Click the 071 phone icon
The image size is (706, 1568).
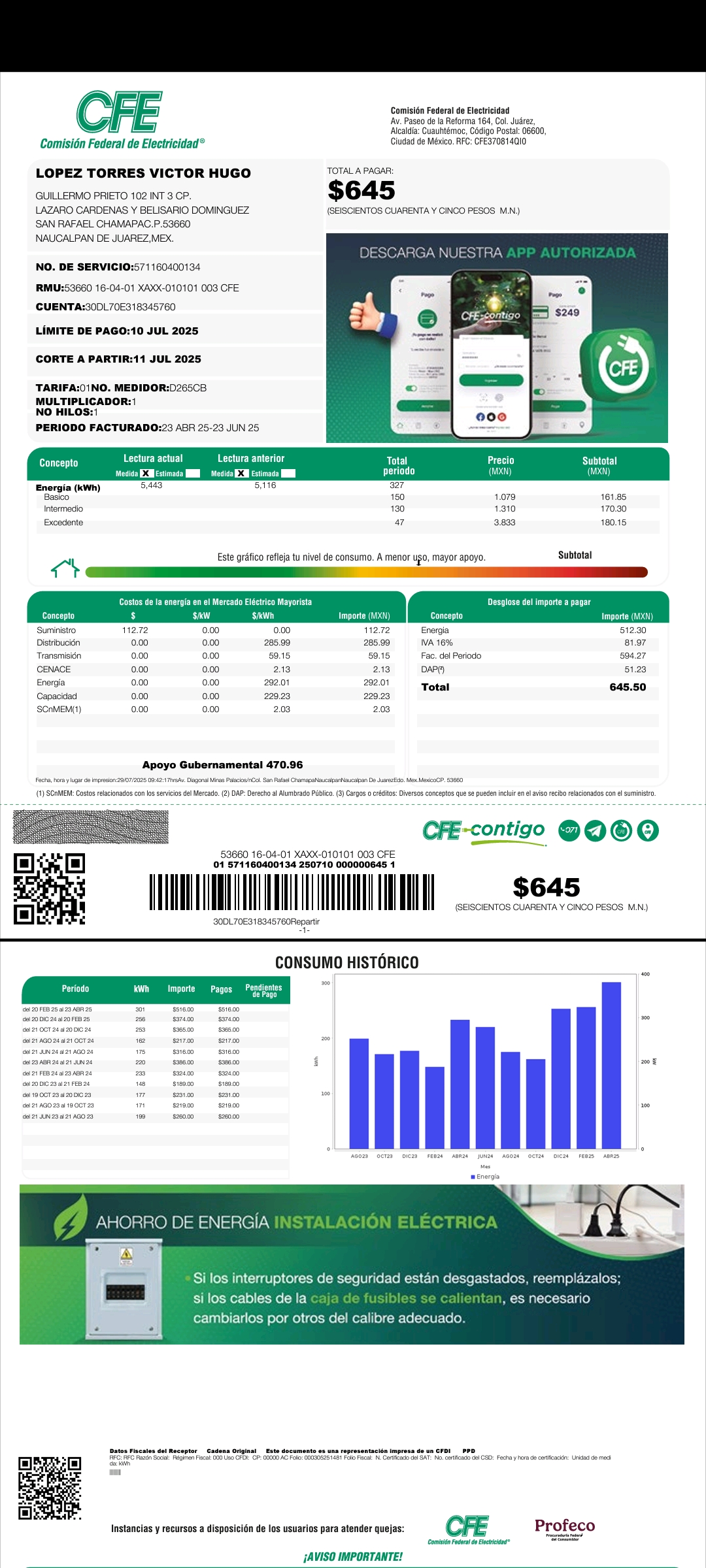569,830
